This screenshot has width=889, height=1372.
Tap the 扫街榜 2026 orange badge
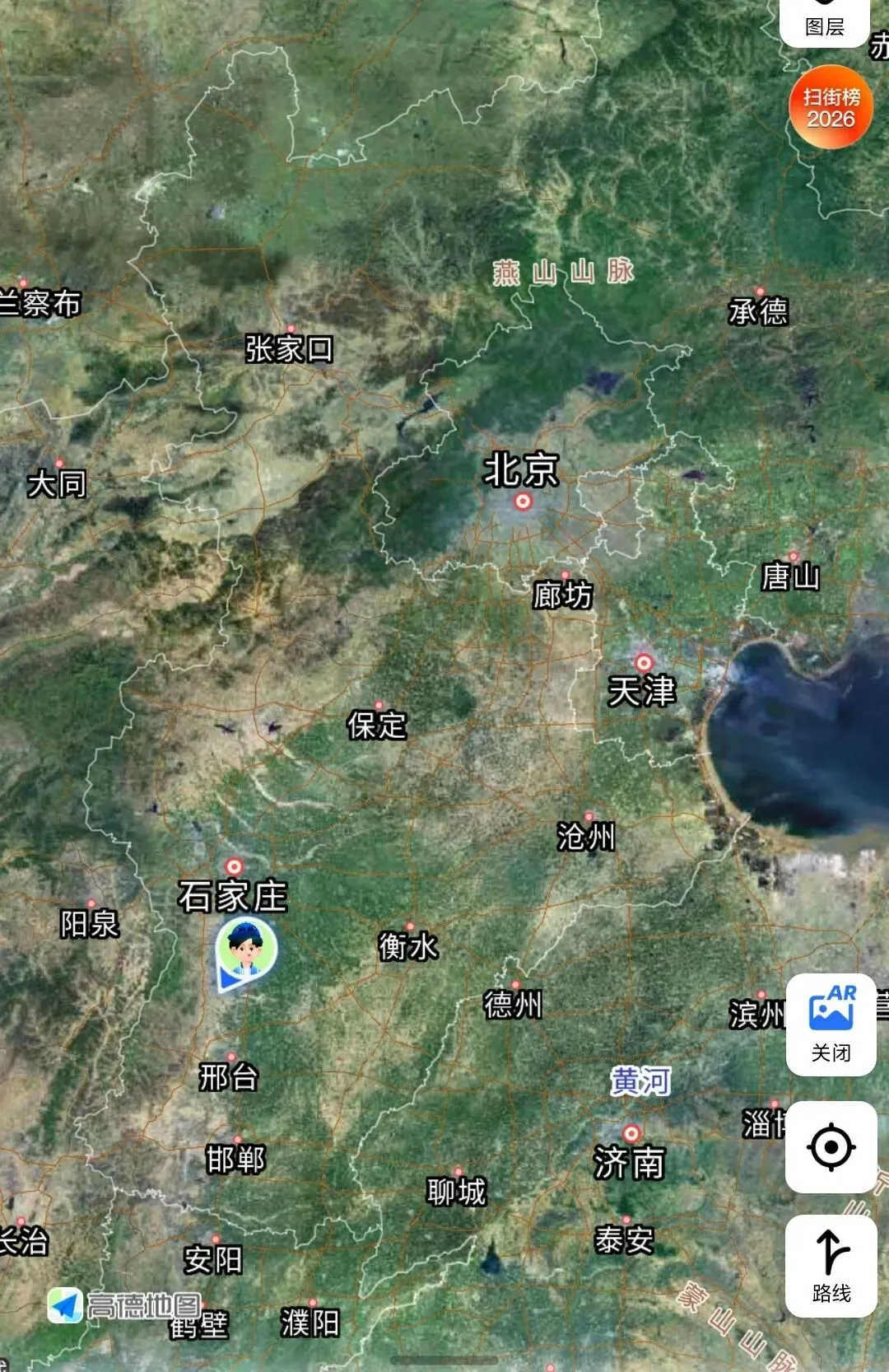coord(831,107)
